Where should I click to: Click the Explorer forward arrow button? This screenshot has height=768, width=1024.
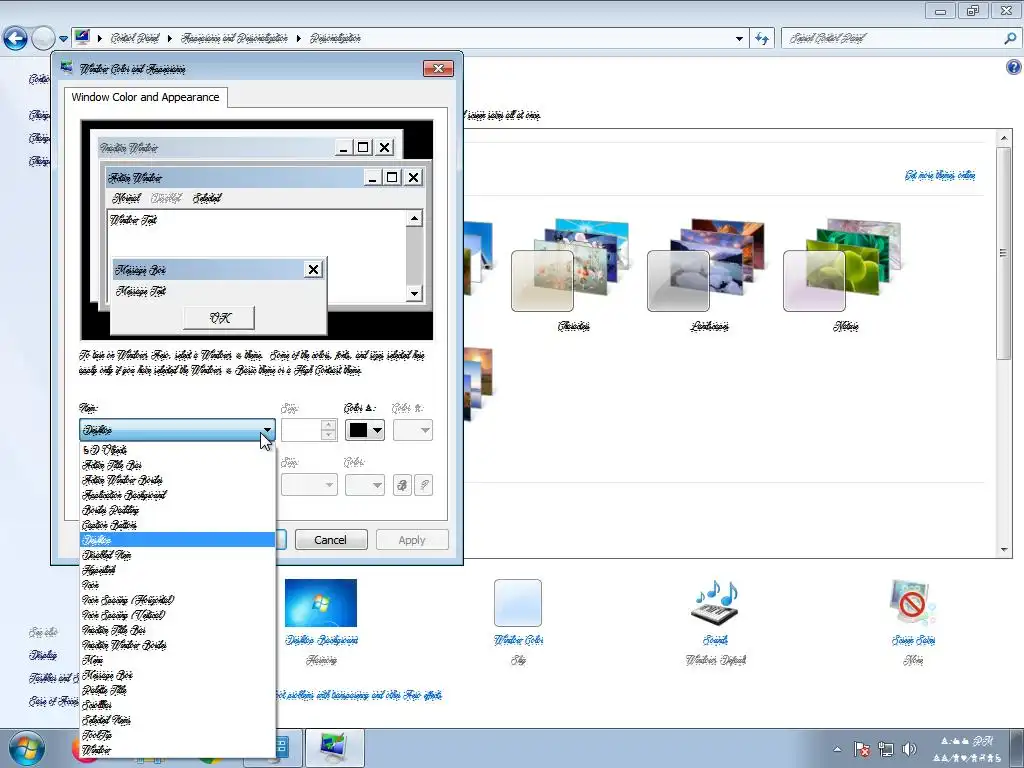click(43, 38)
